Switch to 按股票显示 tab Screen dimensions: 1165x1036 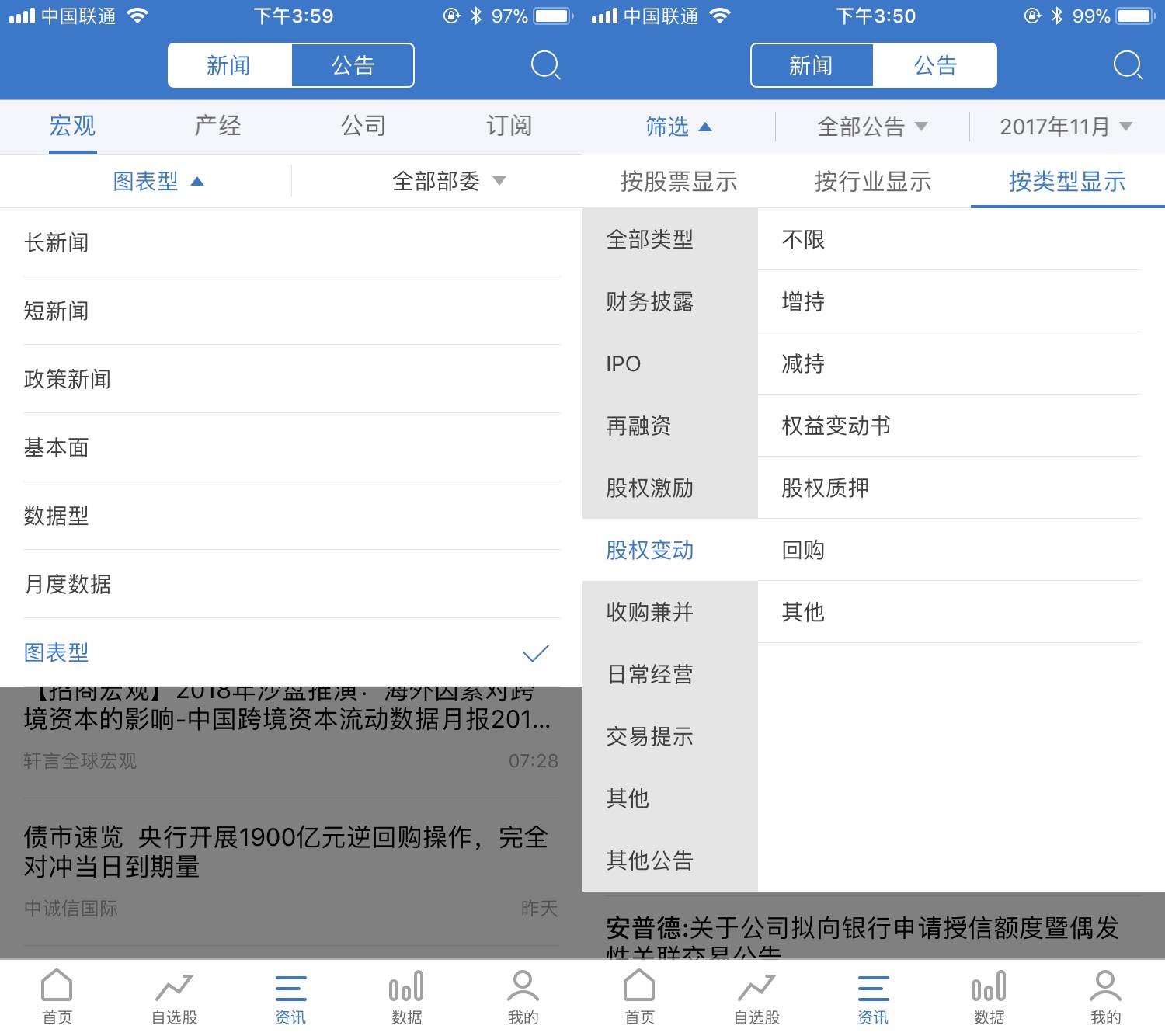[x=679, y=182]
